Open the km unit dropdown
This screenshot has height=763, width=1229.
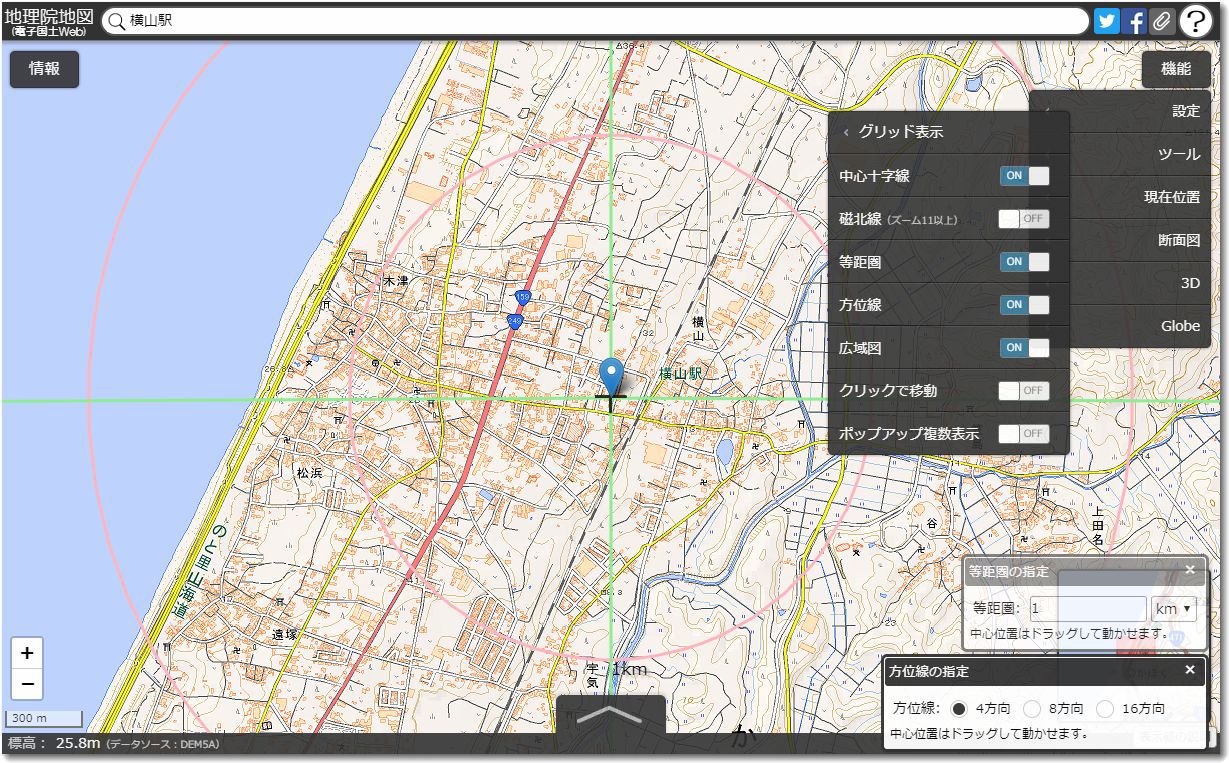(x=1173, y=608)
